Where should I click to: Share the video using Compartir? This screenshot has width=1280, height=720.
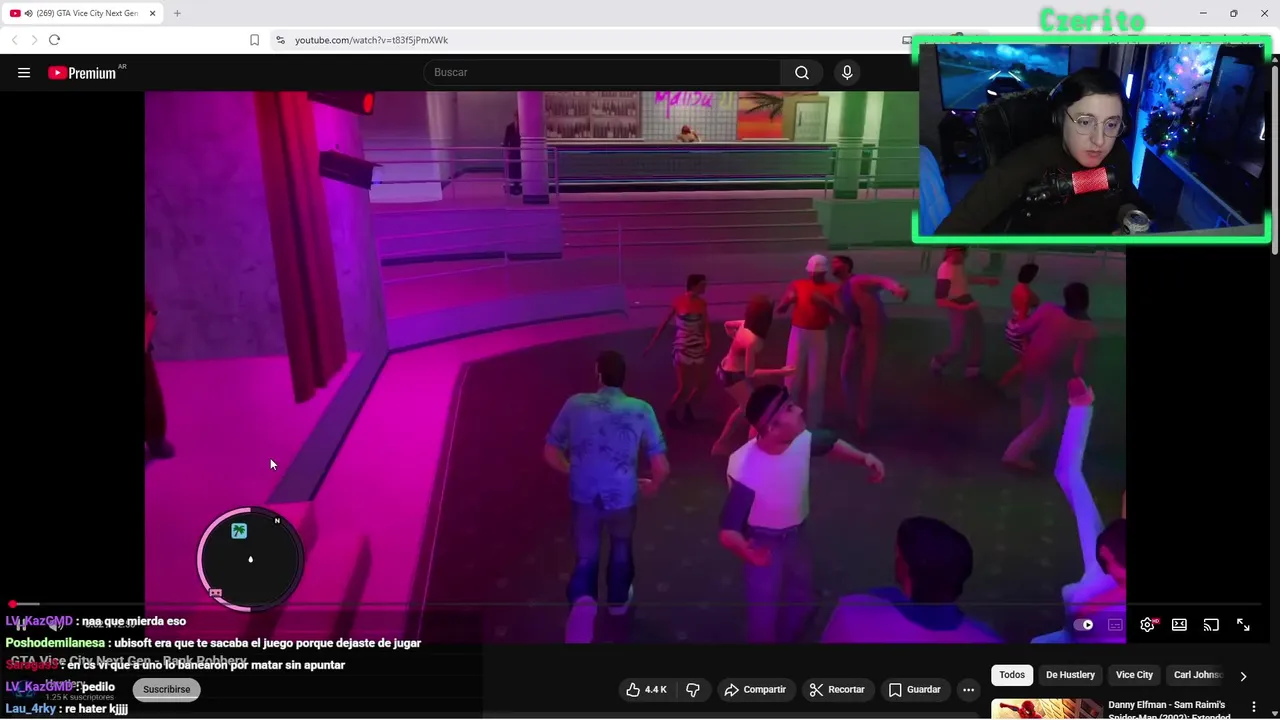[x=755, y=690]
